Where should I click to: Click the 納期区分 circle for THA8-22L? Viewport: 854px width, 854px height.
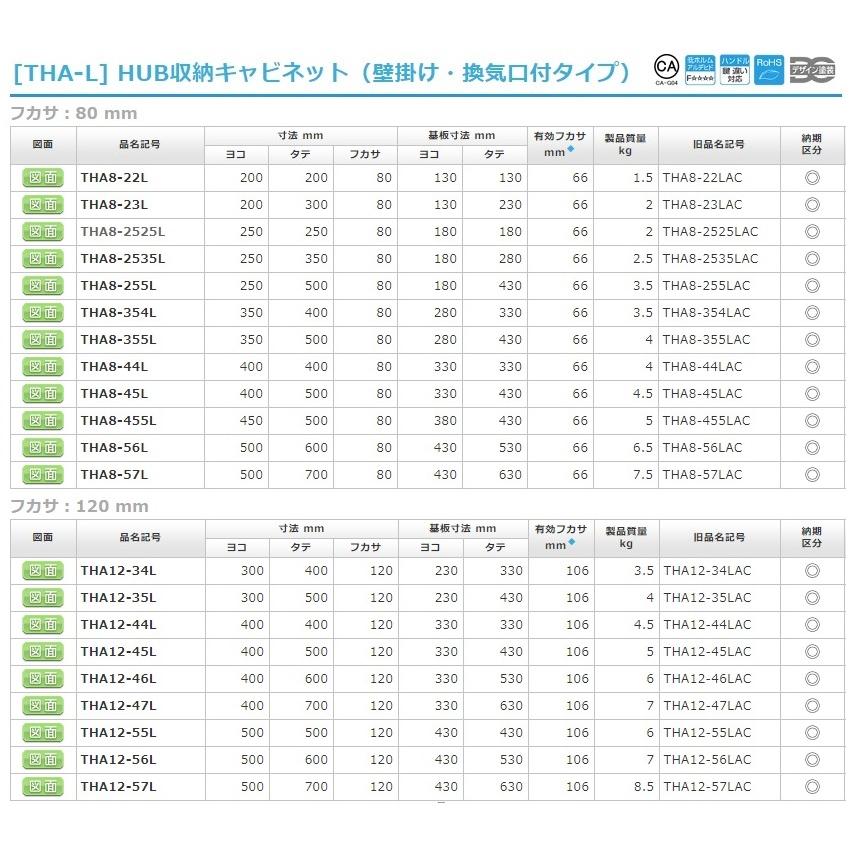pos(810,177)
